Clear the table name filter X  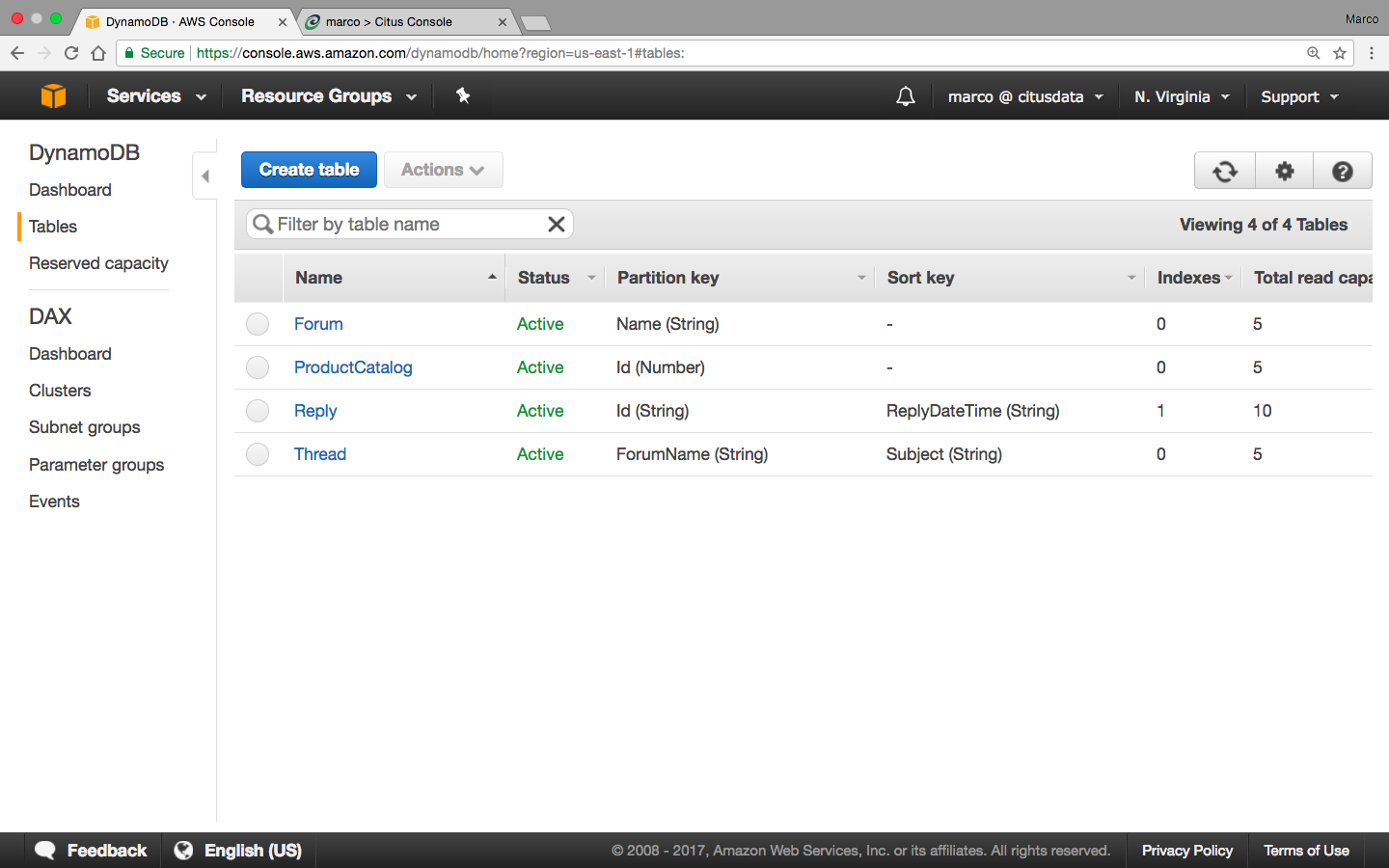557,224
